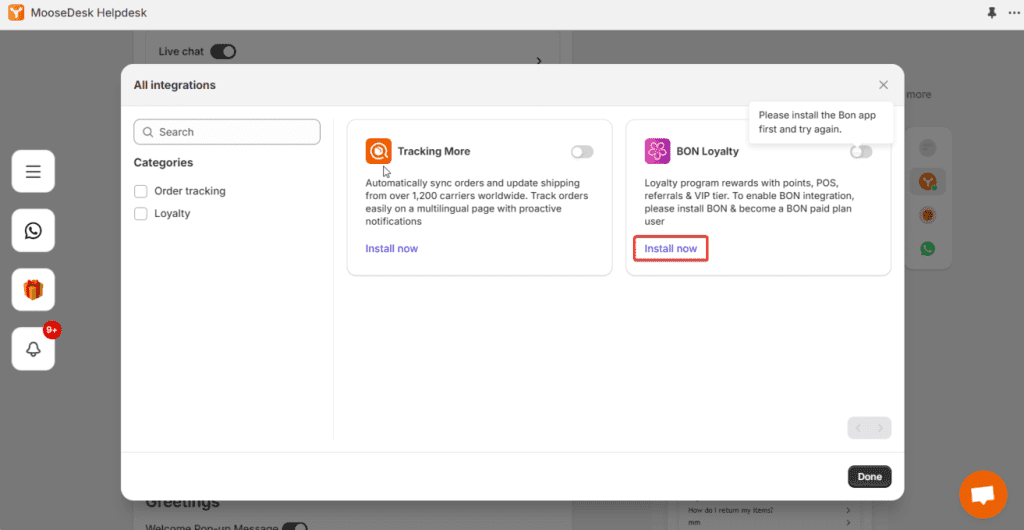The width and height of the screenshot is (1024, 530).
Task: Go to the previous integrations page
Action: (858, 428)
